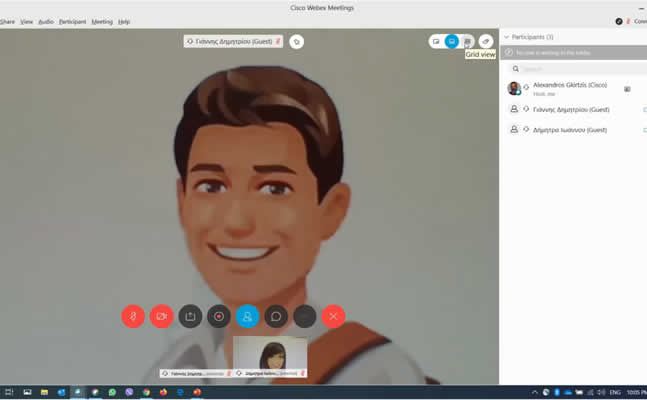The width and height of the screenshot is (647, 400).
Task: Click the volume icon in the system tray
Action: click(602, 393)
